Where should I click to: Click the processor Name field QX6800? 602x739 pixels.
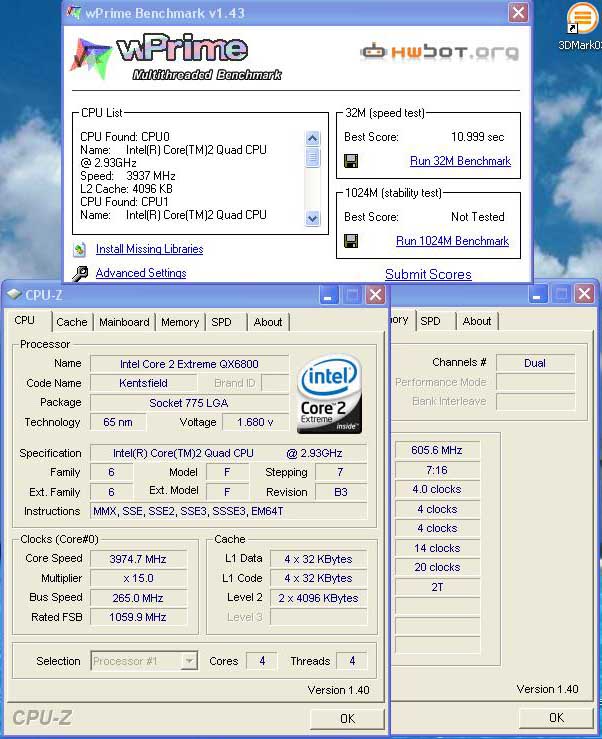point(189,364)
